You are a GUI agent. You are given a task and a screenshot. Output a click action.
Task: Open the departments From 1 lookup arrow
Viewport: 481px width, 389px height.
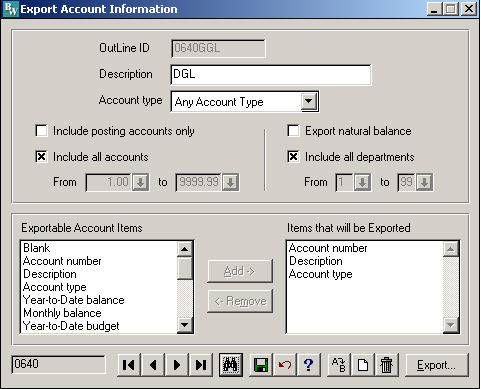coord(362,182)
